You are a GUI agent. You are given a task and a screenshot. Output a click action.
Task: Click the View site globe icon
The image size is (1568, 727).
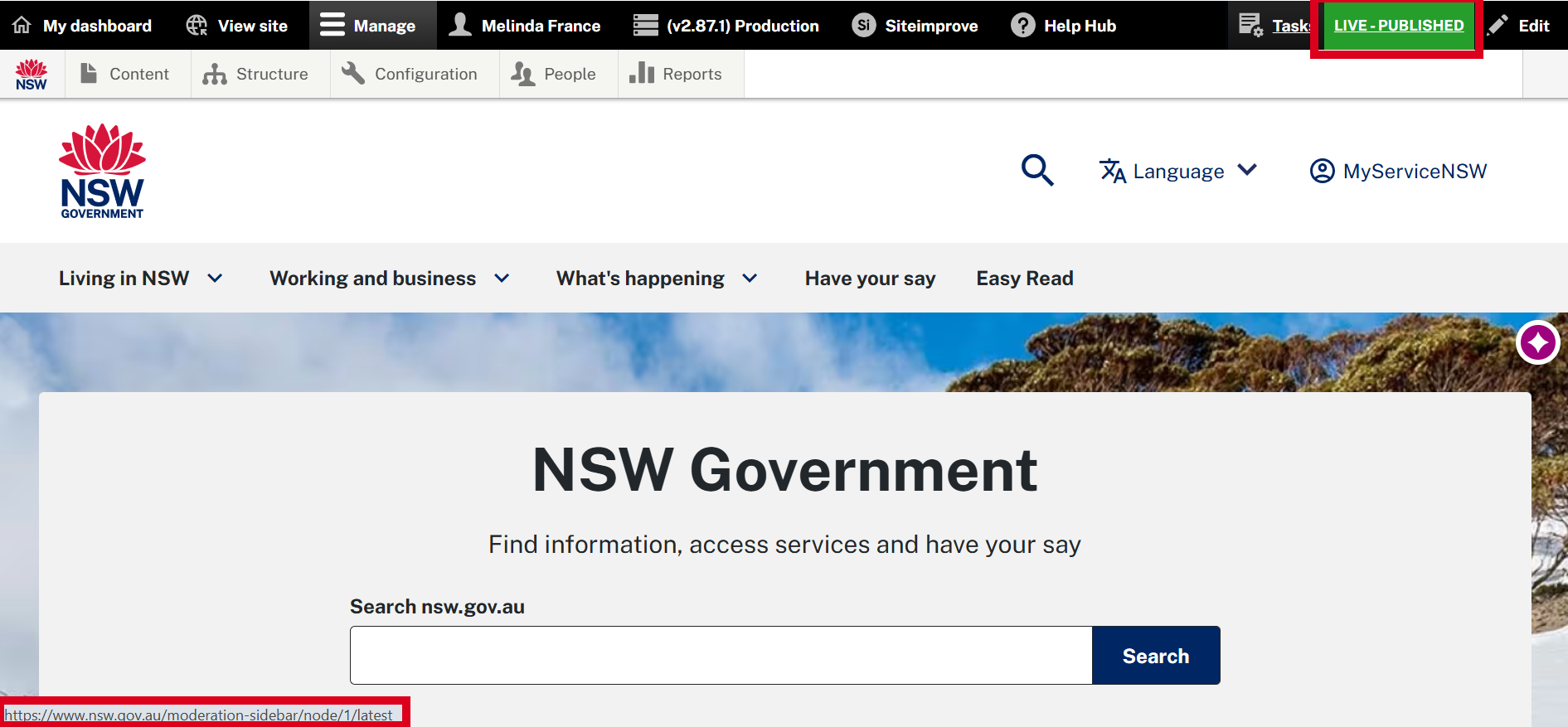coord(197,26)
